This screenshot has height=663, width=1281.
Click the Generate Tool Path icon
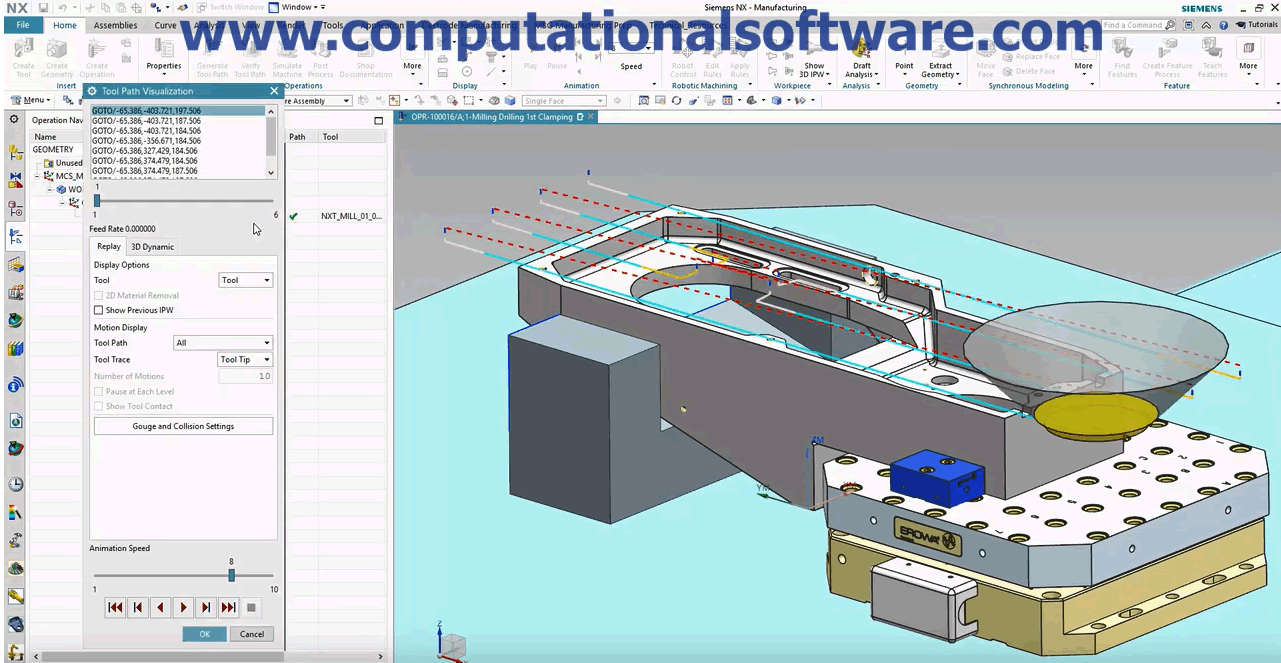[212, 56]
